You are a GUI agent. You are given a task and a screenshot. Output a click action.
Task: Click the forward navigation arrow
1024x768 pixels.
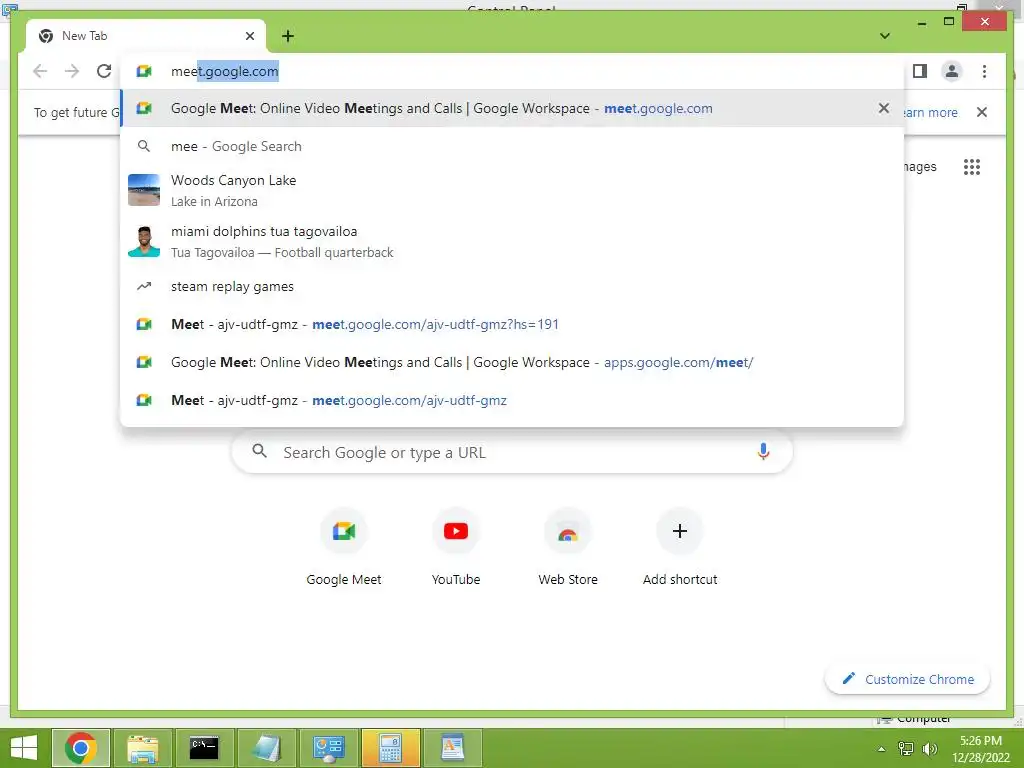pos(72,71)
